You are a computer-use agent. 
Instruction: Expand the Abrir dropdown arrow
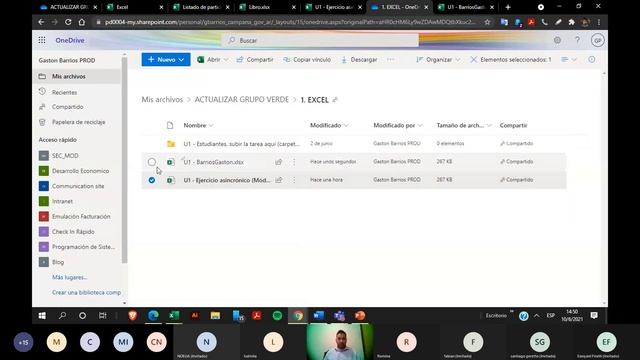point(226,60)
